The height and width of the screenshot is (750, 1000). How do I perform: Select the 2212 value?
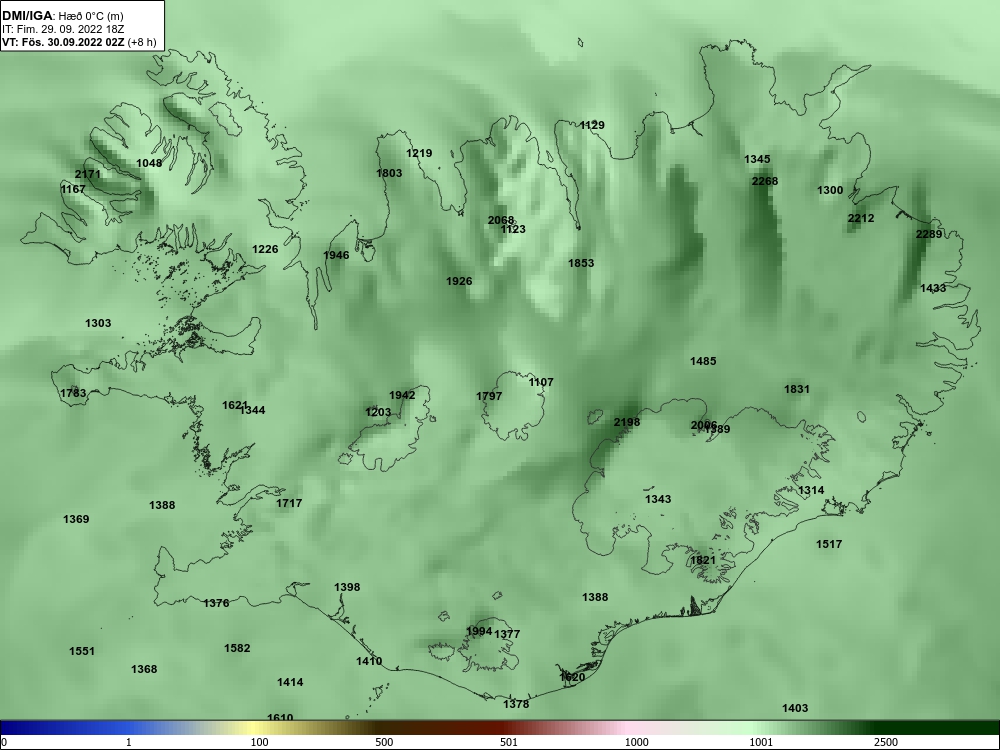tap(861, 218)
